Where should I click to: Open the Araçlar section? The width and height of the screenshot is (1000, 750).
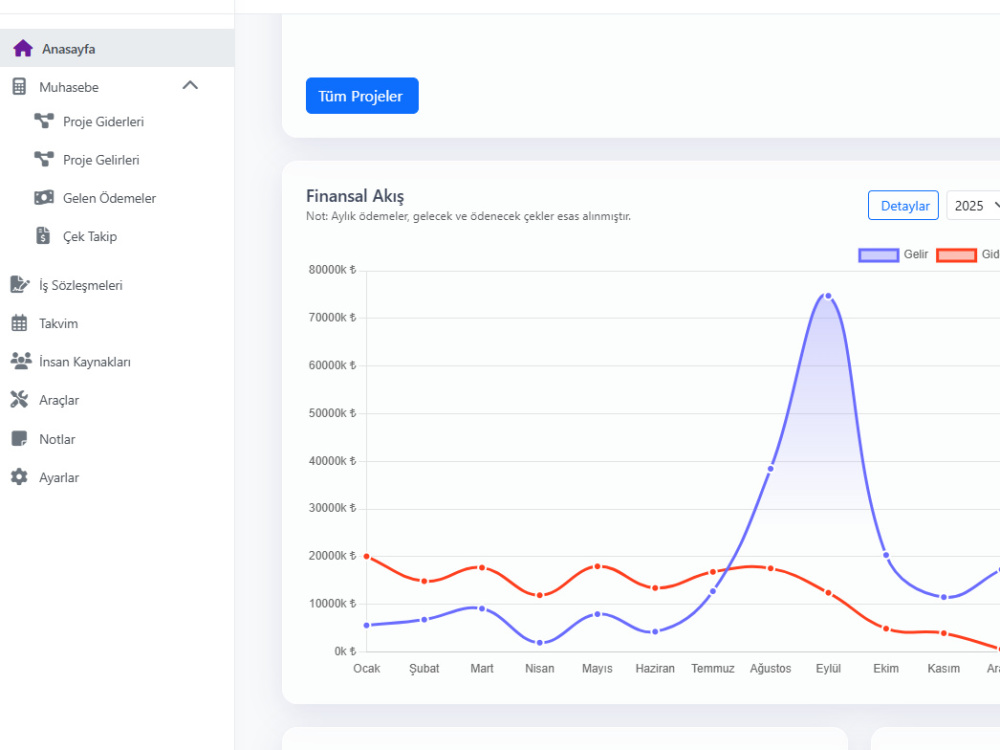pyautogui.click(x=59, y=401)
